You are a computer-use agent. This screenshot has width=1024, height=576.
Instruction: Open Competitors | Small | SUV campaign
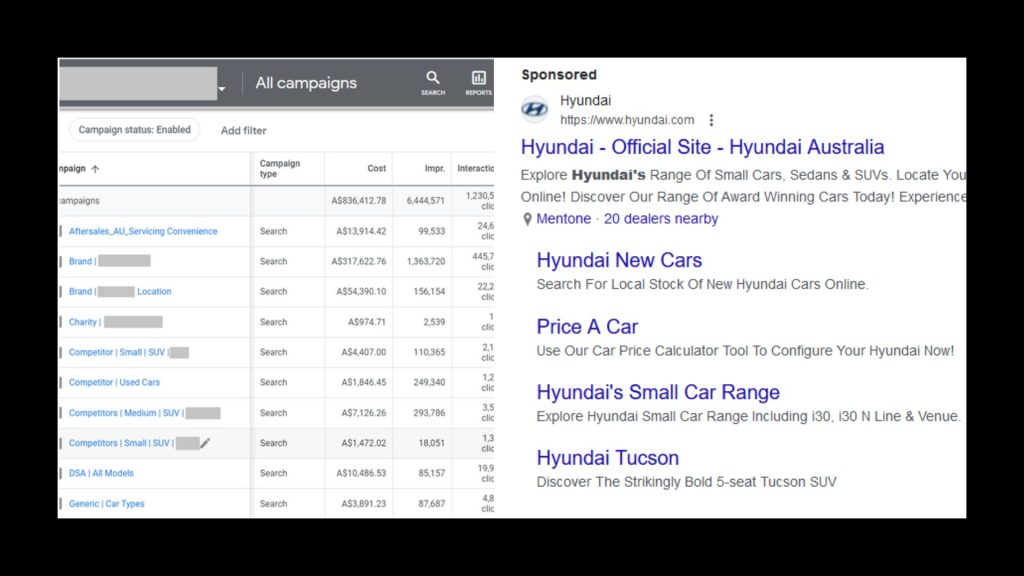click(x=134, y=443)
